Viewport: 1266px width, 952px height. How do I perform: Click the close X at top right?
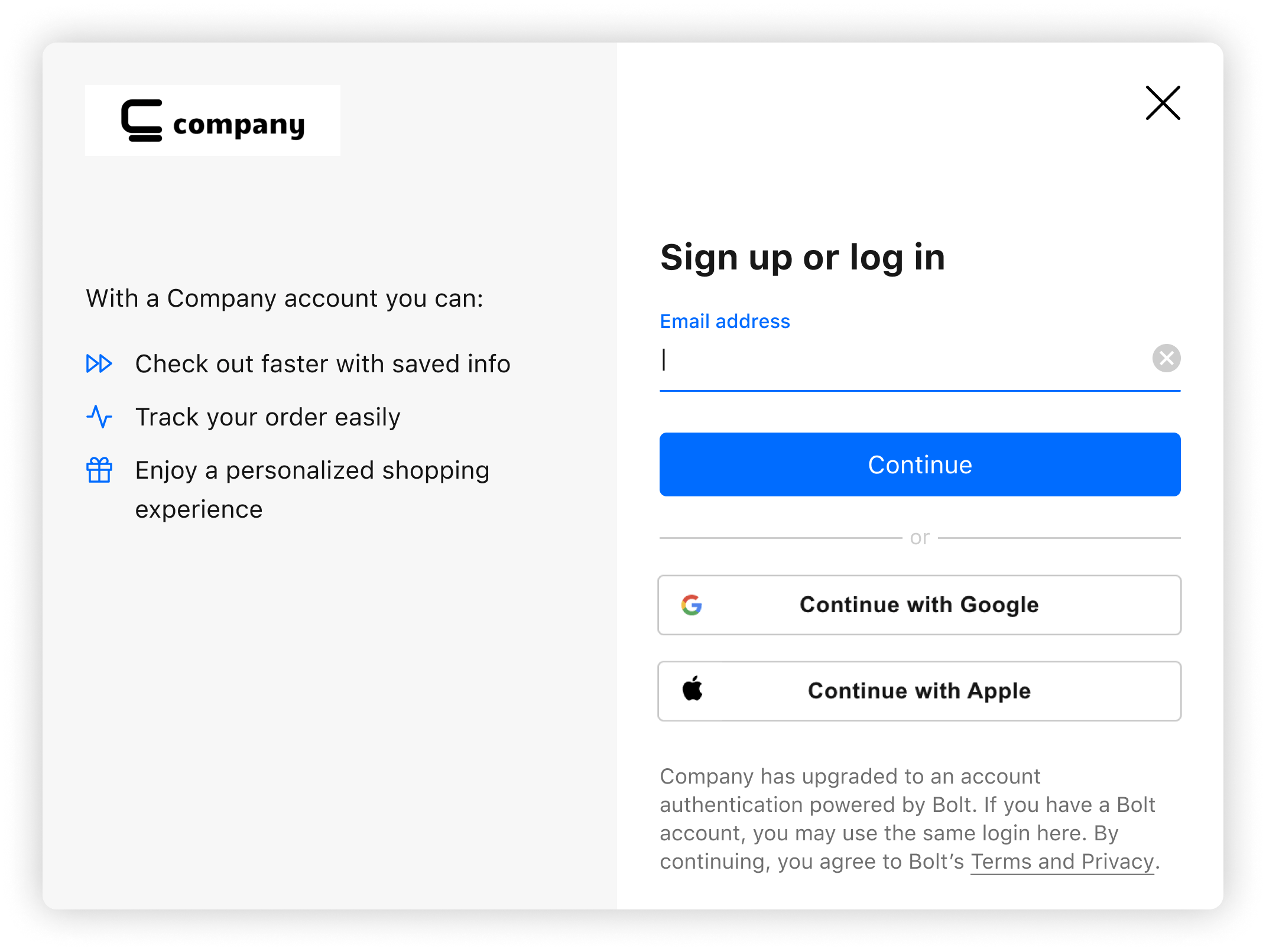coord(1162,103)
